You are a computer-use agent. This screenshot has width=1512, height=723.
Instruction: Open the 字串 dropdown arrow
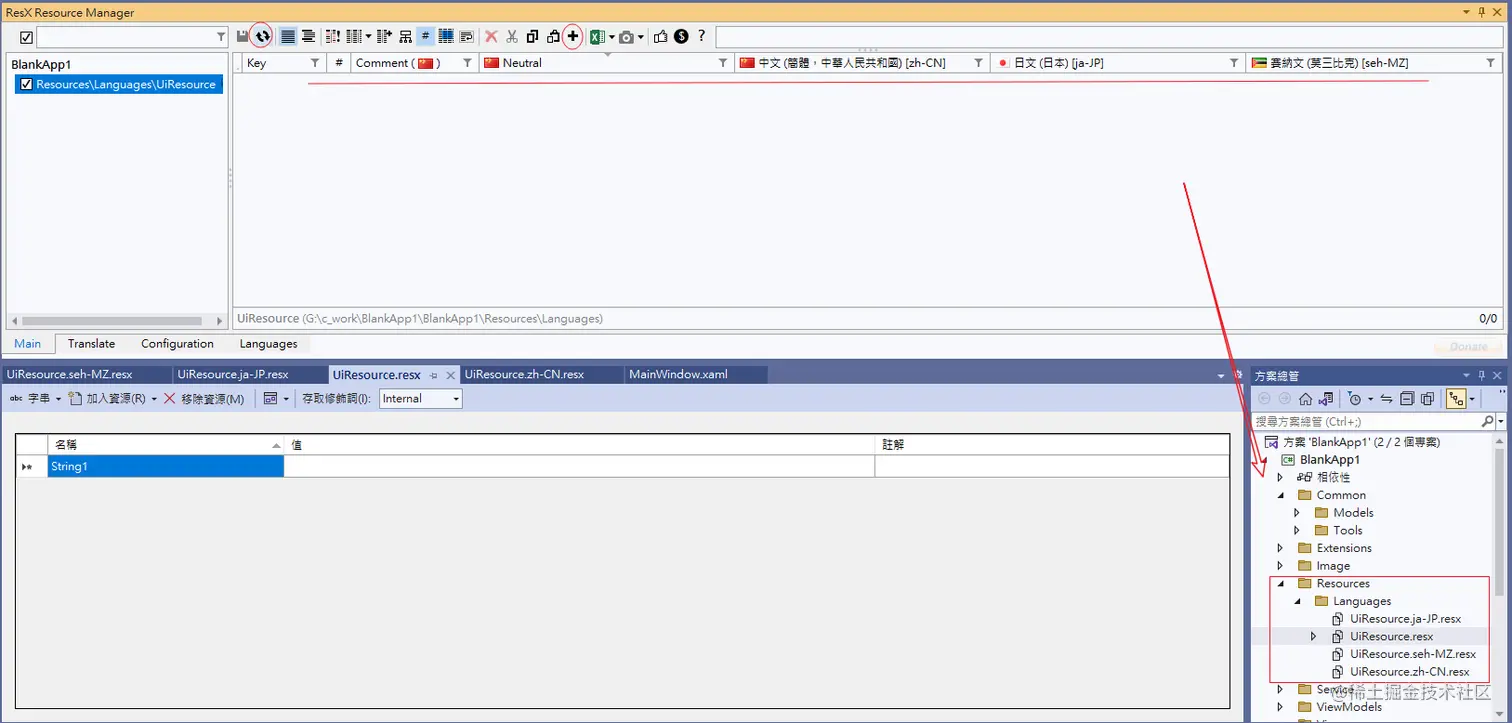click(58, 399)
